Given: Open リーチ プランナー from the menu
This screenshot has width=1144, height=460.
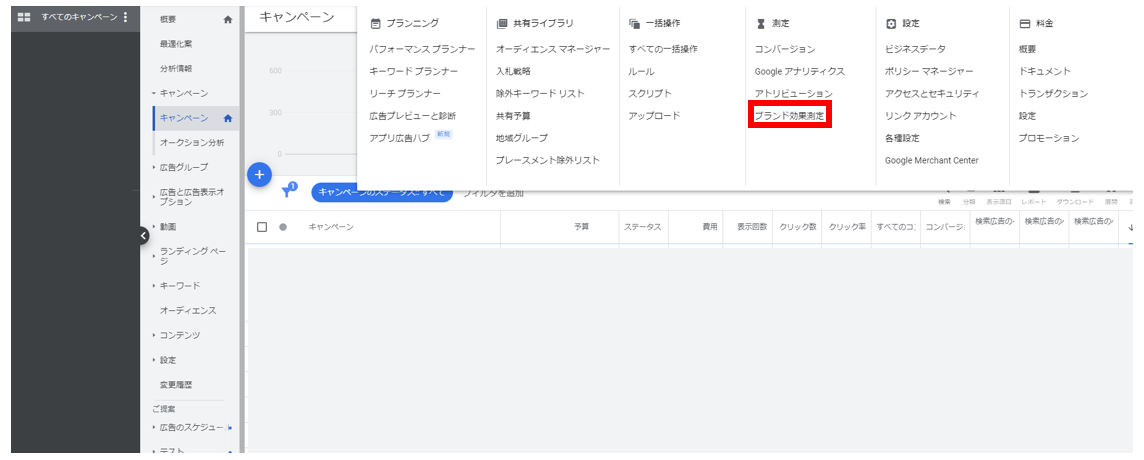Looking at the screenshot, I should point(405,93).
